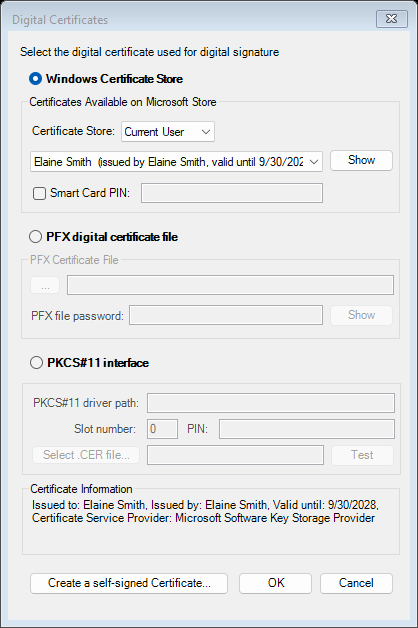Open the Certificate Store dropdown
The width and height of the screenshot is (418, 628).
(x=168, y=132)
